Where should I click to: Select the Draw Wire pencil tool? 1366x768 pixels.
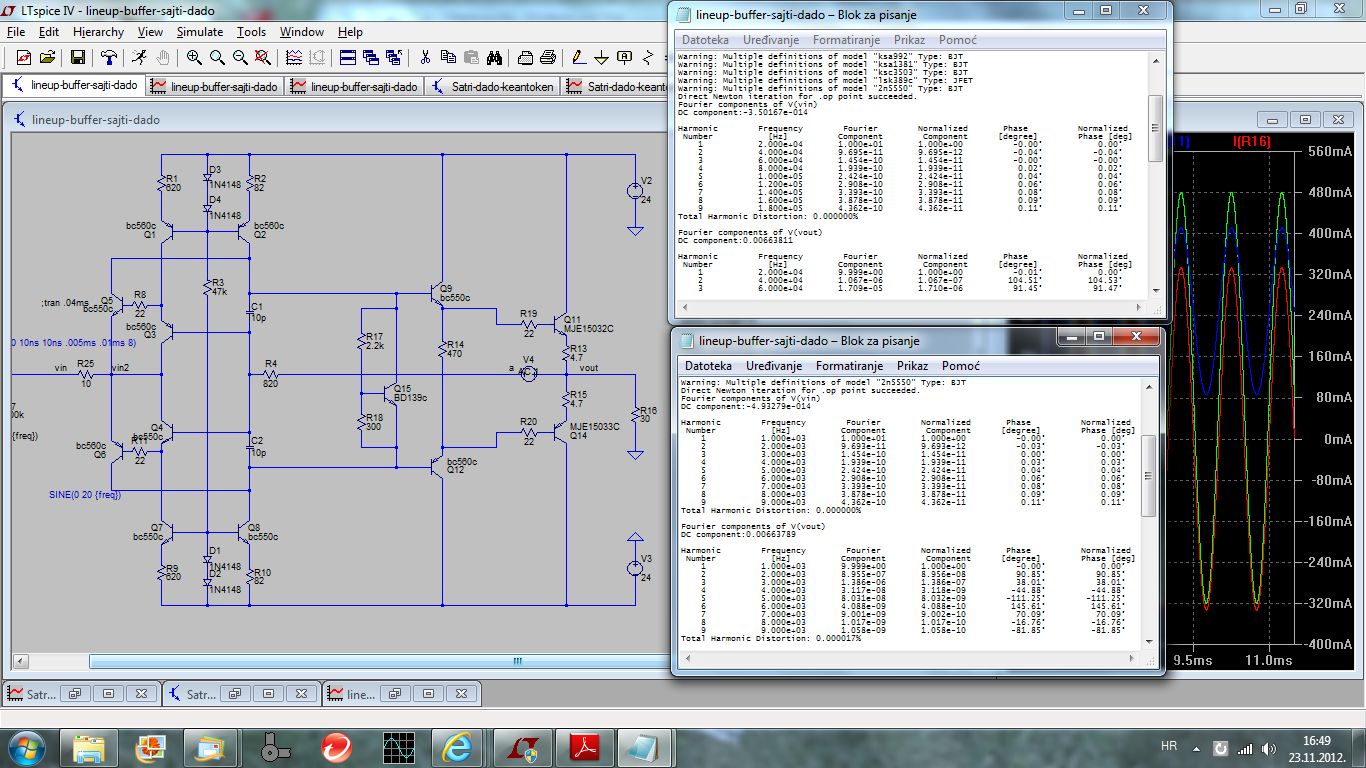pyautogui.click(x=579, y=57)
